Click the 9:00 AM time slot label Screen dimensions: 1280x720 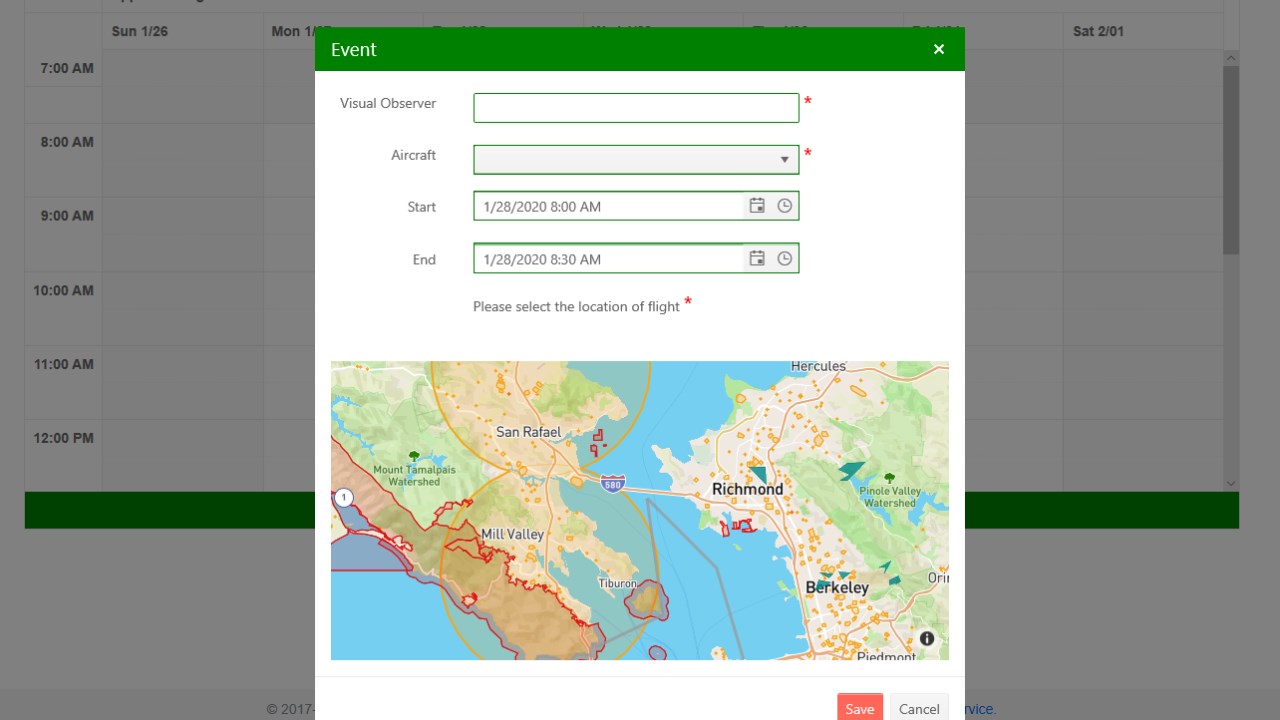67,216
